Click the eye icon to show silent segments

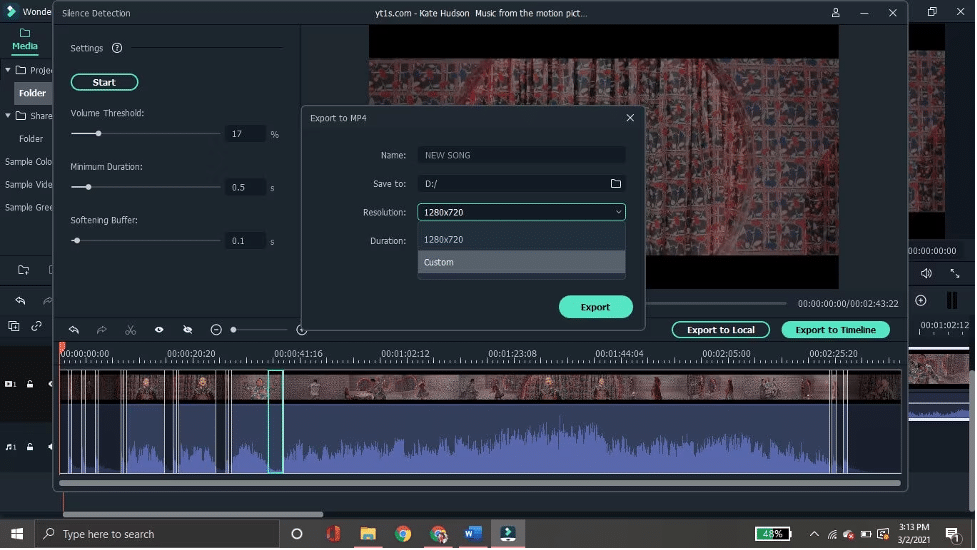[159, 330]
